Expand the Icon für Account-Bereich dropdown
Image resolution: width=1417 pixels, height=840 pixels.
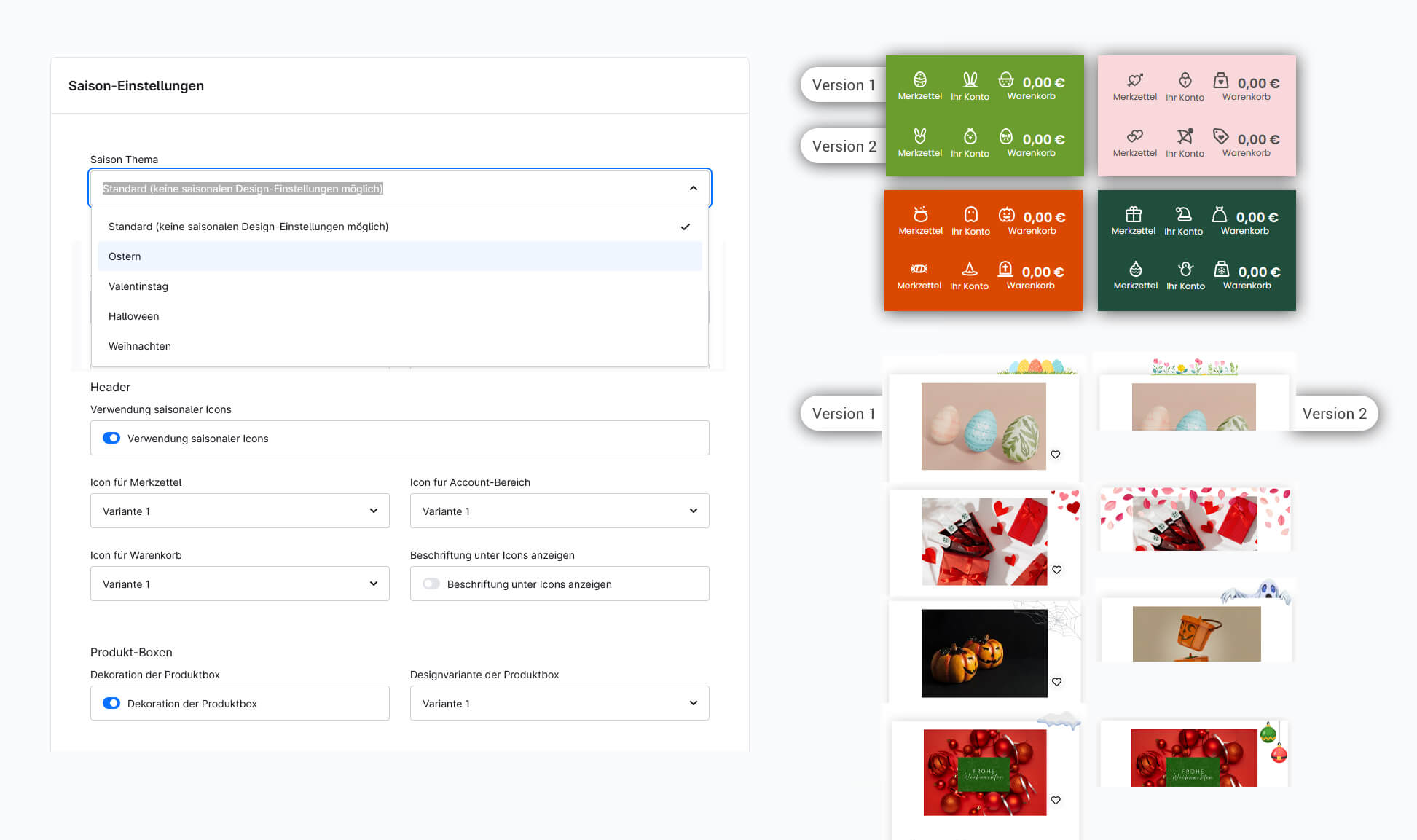click(560, 511)
